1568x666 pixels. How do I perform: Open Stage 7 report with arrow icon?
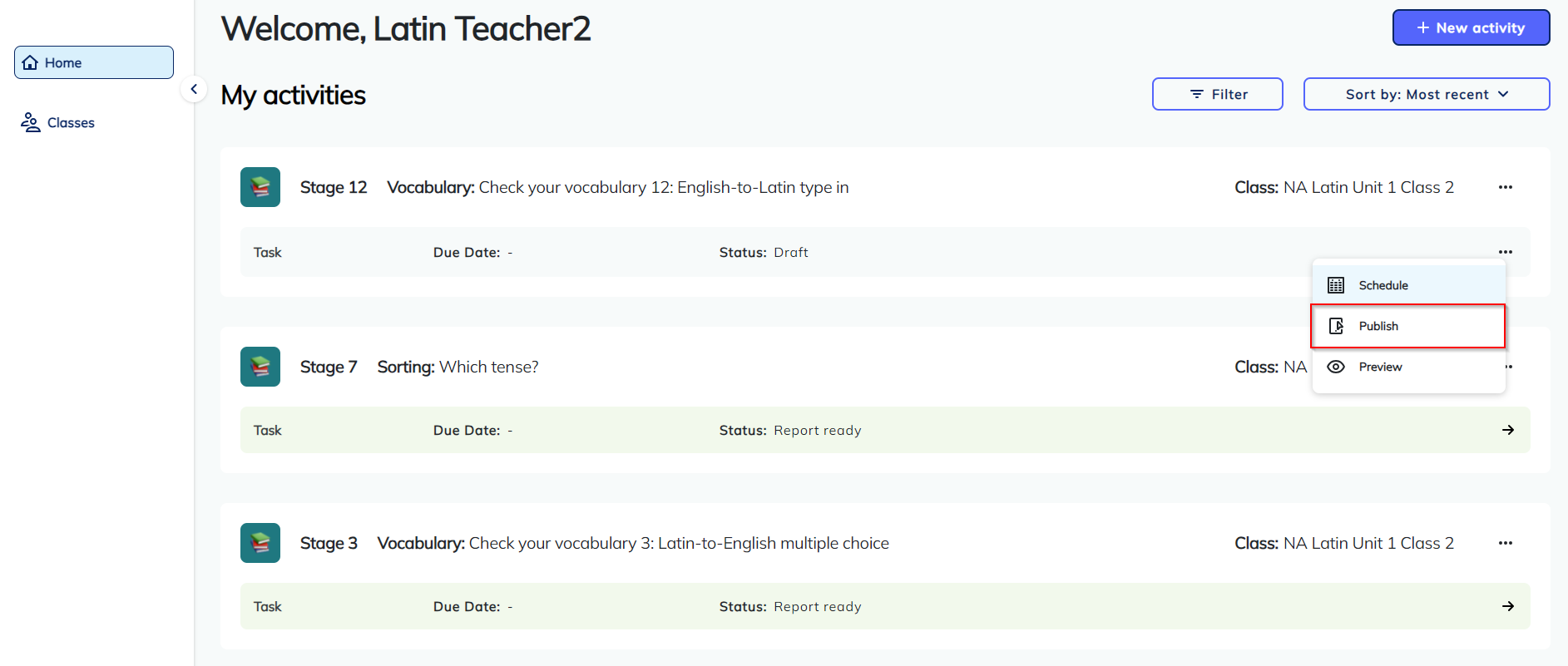[x=1507, y=430]
